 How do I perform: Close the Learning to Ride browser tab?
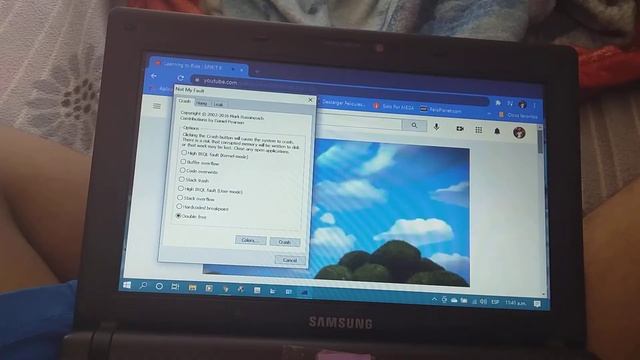coord(242,70)
